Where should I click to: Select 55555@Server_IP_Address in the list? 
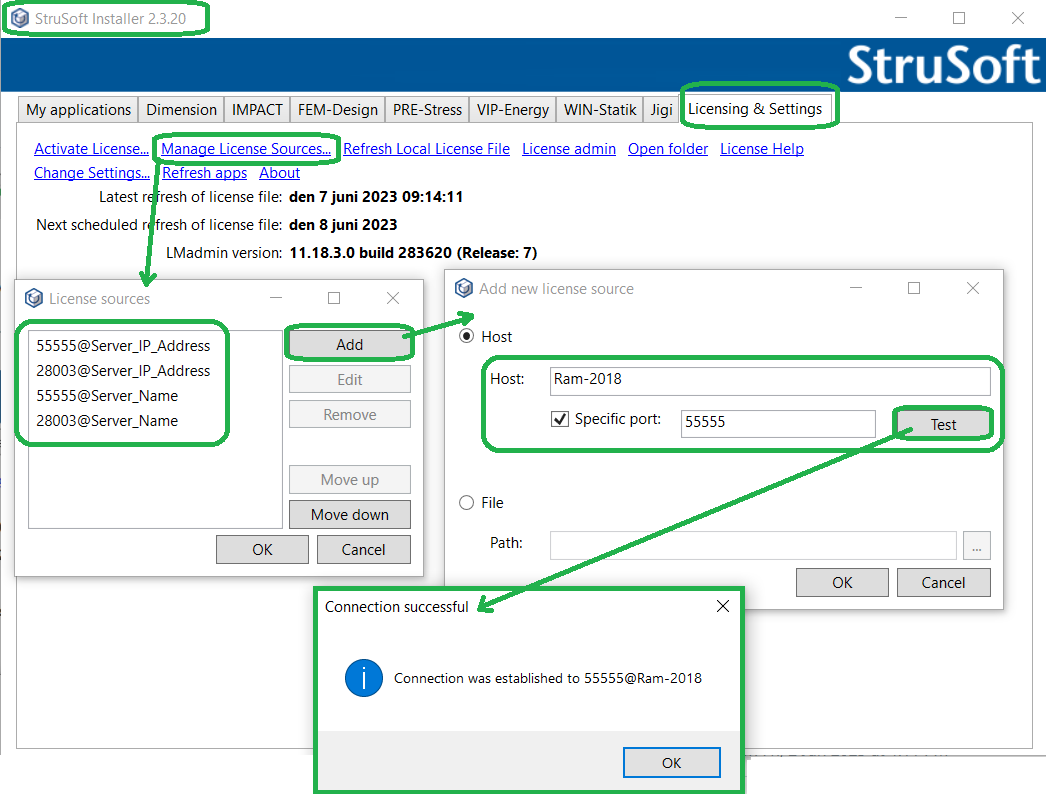click(x=123, y=345)
